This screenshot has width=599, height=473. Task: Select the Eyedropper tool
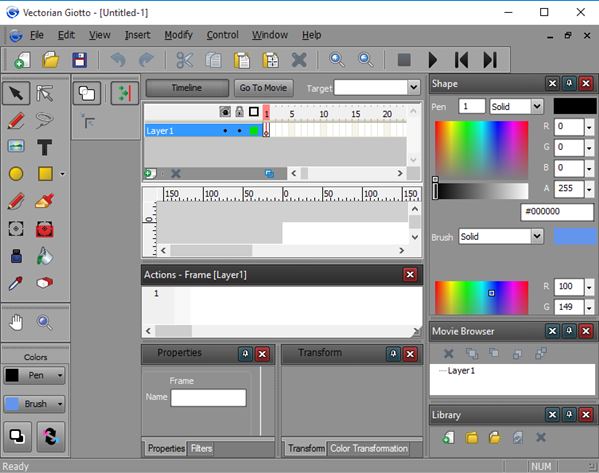click(x=16, y=283)
